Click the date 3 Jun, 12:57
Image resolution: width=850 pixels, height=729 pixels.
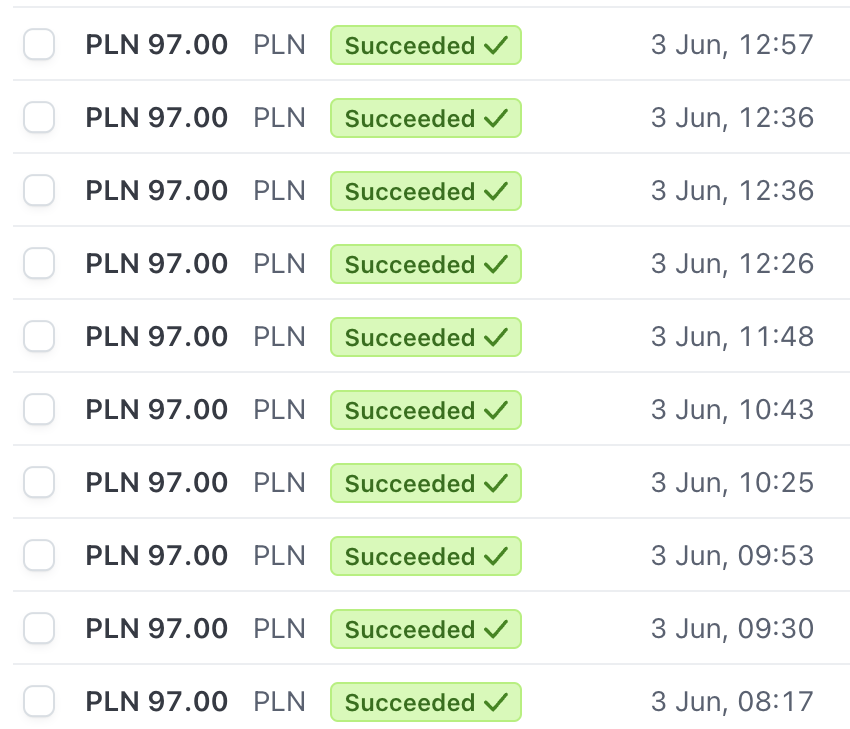tap(732, 45)
